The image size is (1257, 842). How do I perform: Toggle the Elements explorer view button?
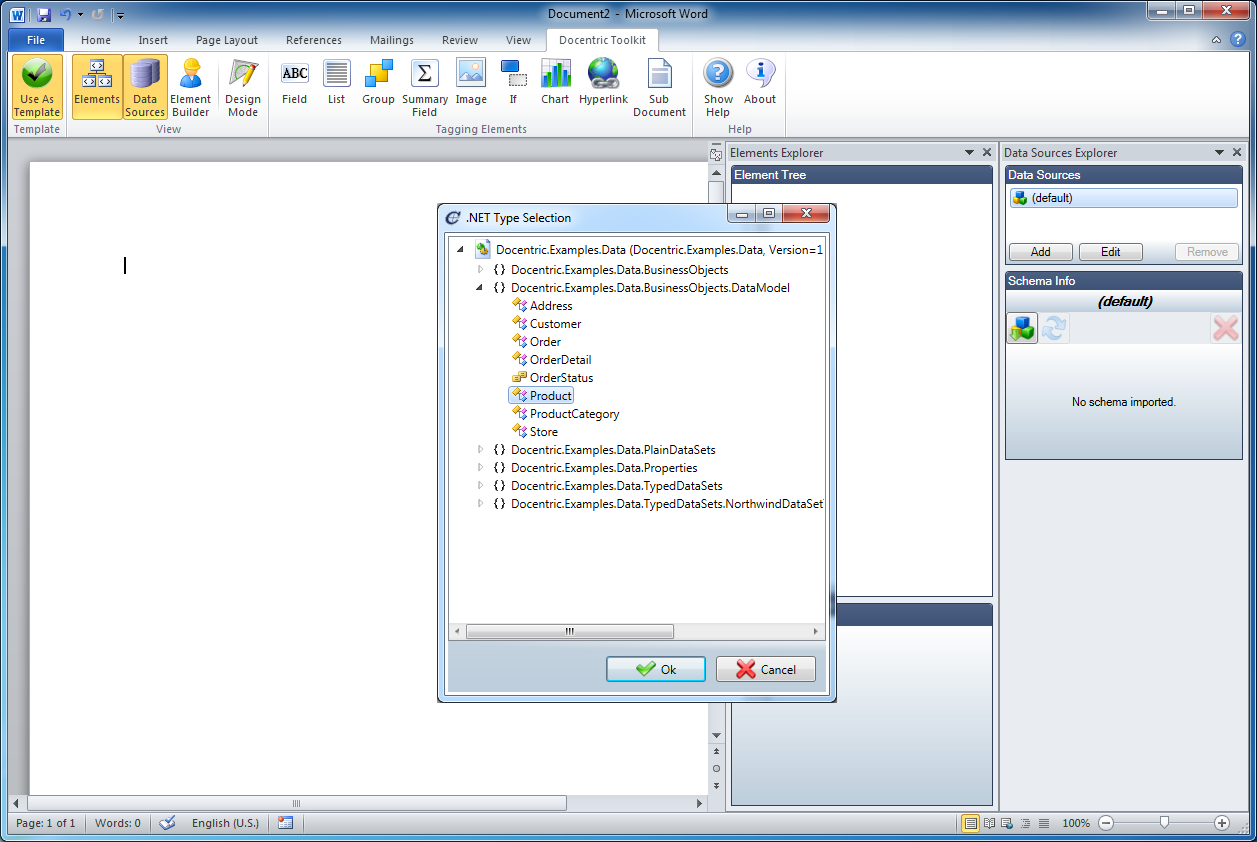click(97, 87)
